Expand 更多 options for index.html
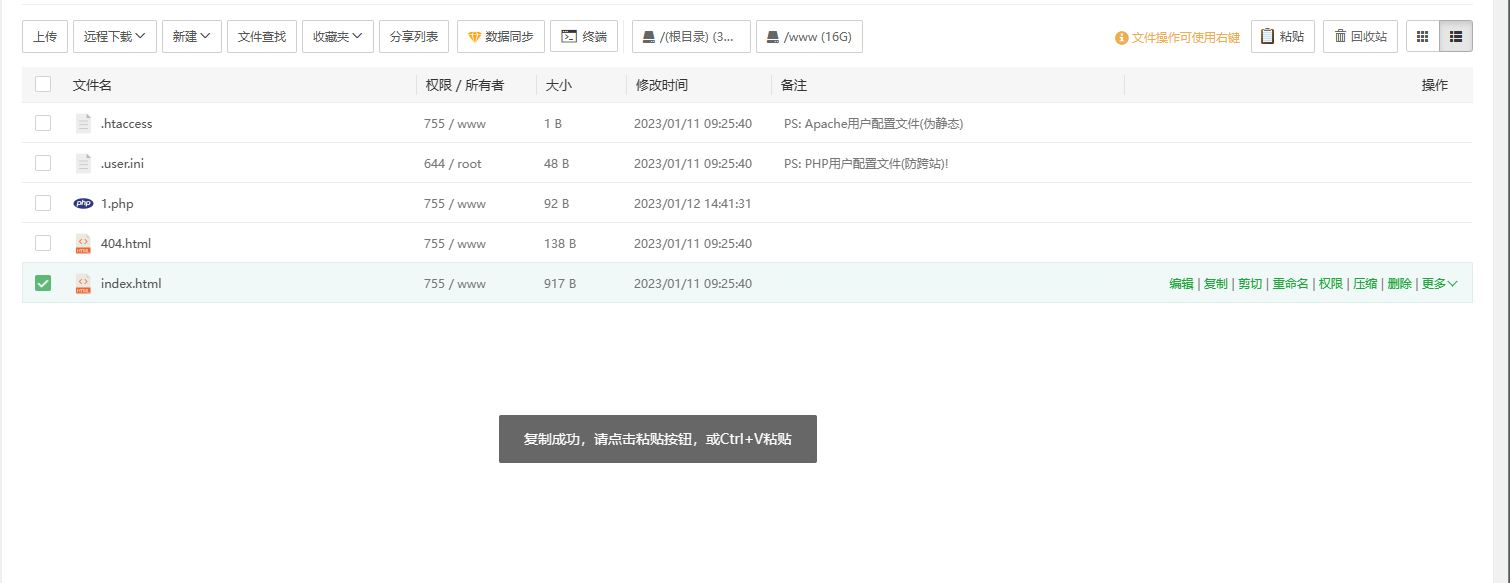1510x583 pixels. (x=1439, y=284)
